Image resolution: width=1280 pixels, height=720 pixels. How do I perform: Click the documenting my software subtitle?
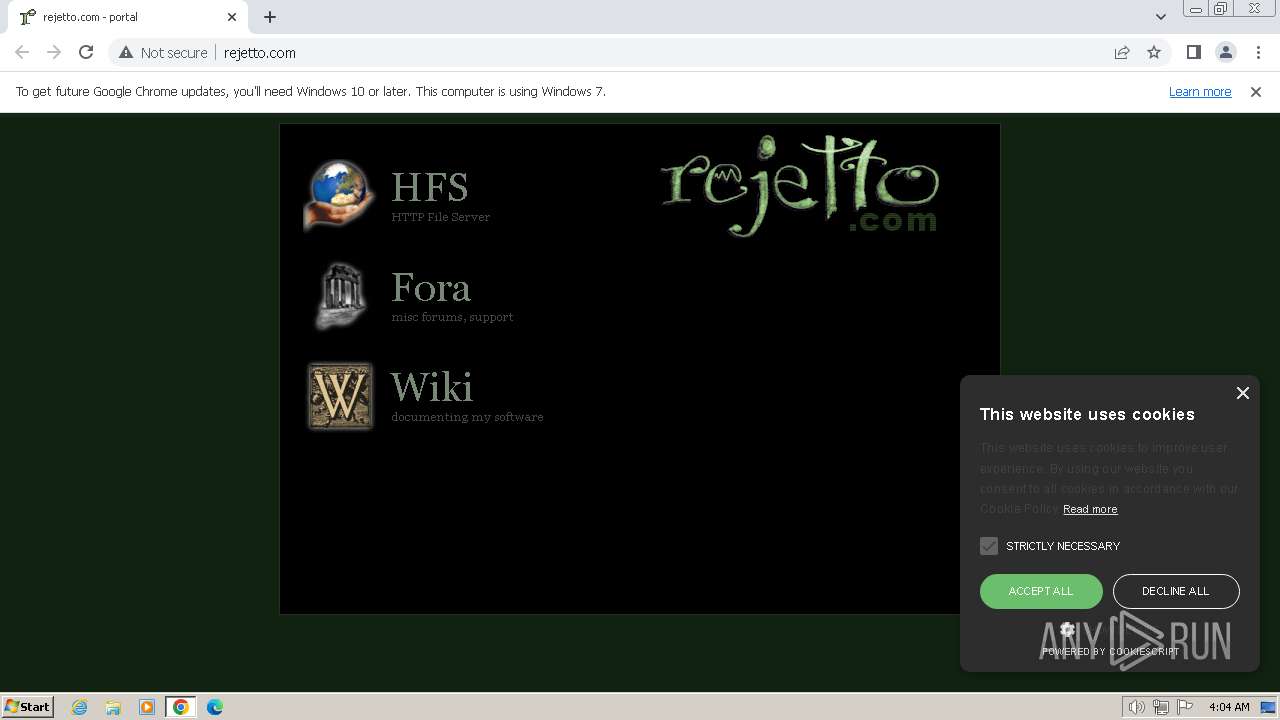pos(467,417)
